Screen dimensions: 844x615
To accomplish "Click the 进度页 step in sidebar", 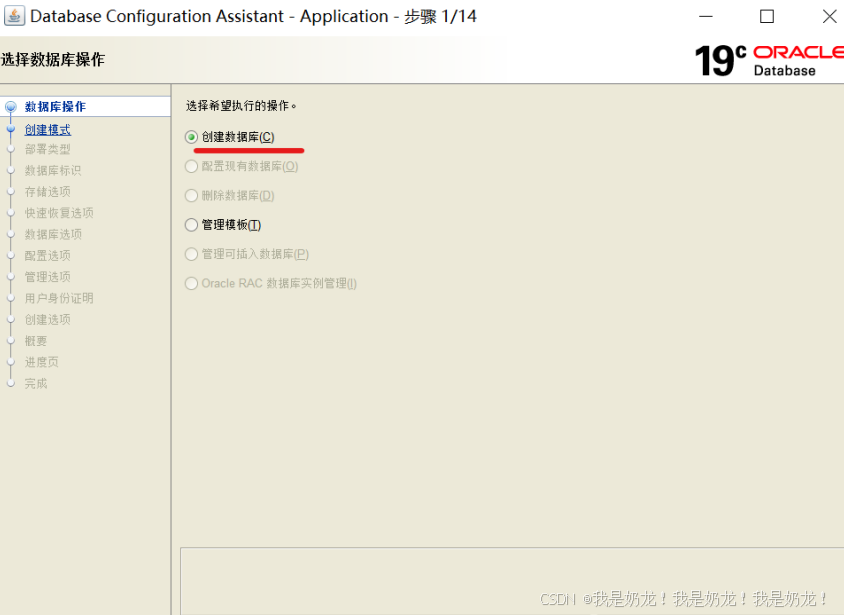I will (x=41, y=362).
